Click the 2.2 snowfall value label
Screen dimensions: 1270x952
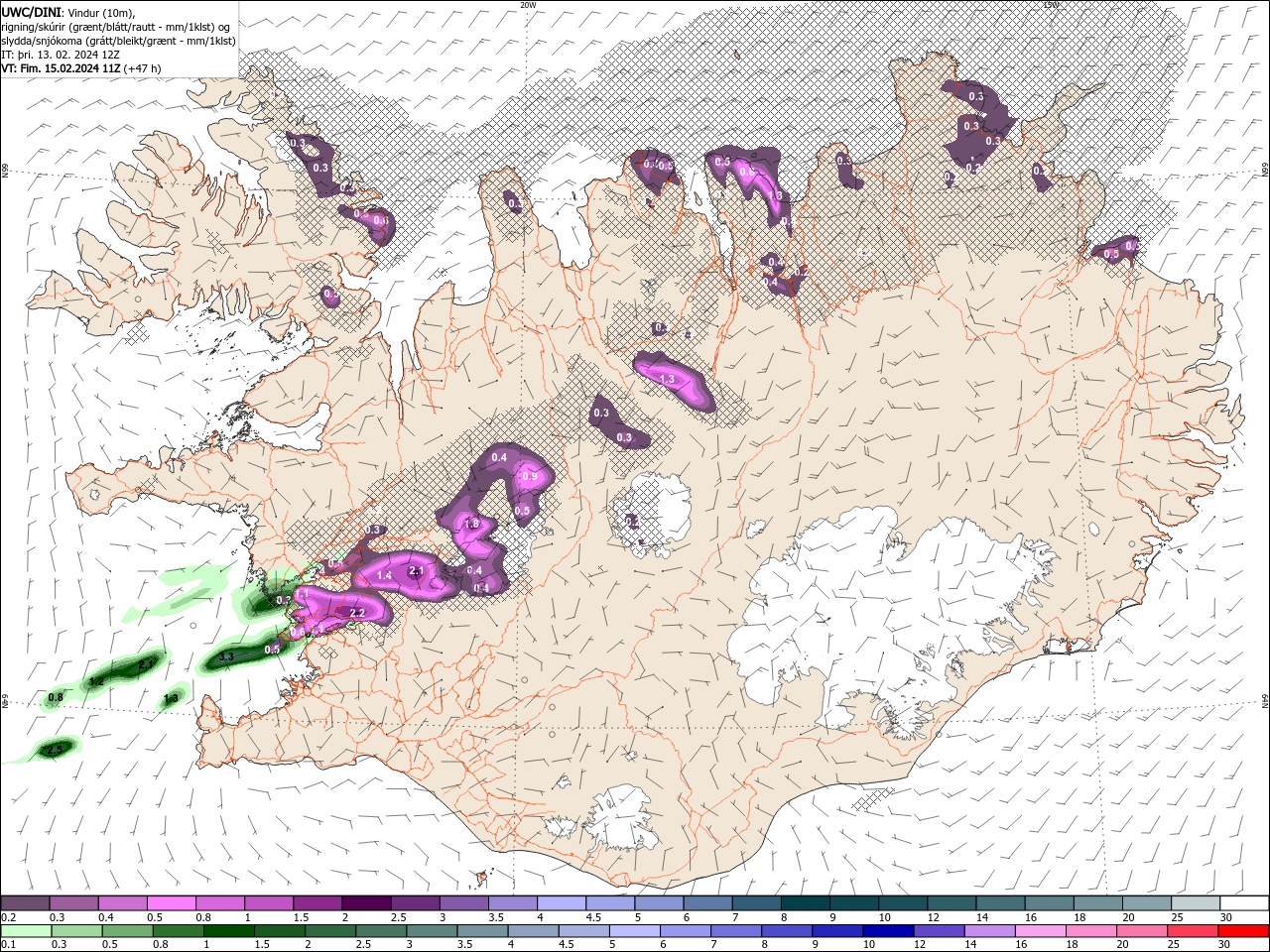coord(358,614)
